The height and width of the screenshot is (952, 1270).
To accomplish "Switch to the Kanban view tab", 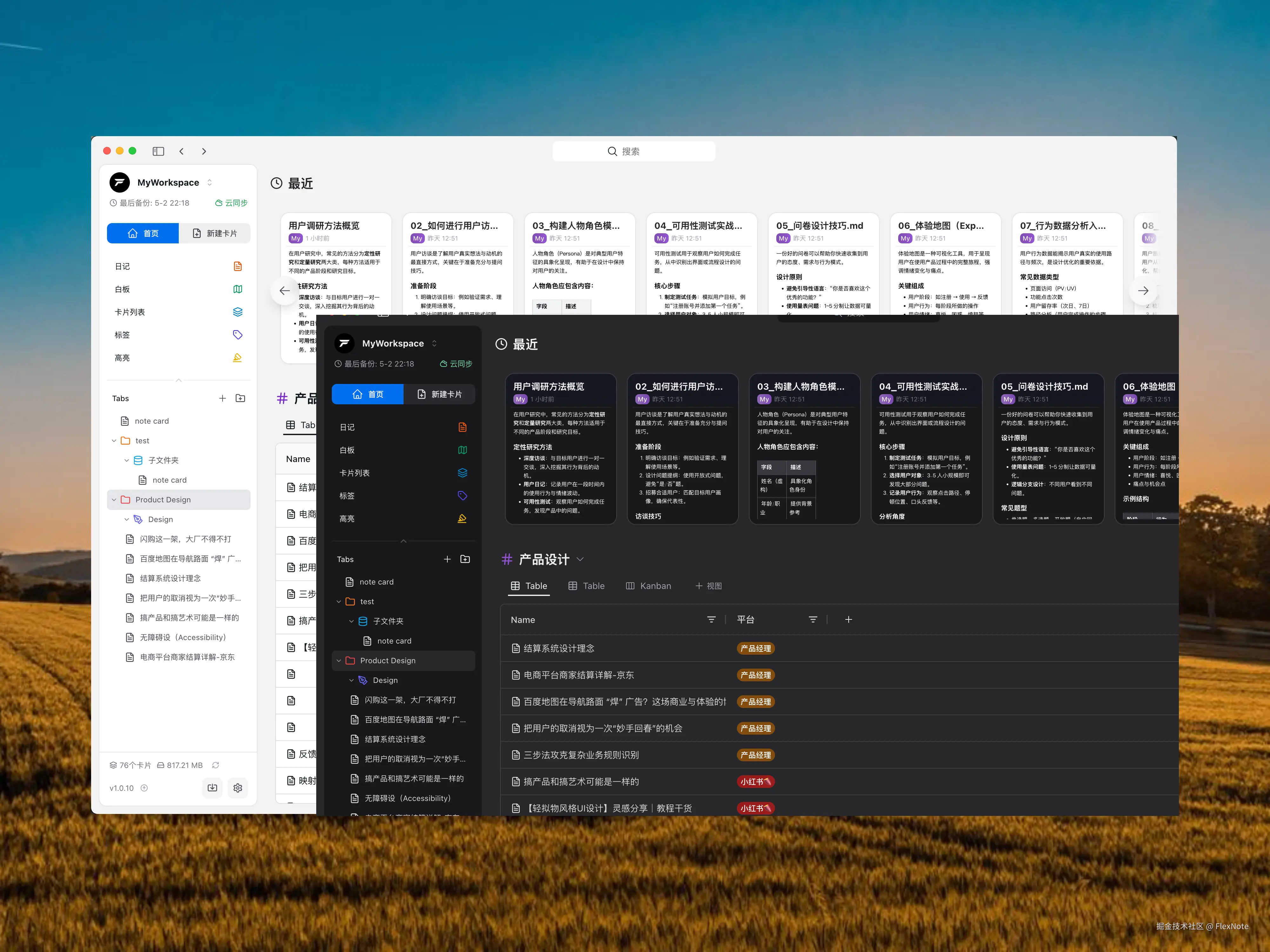I will coord(648,586).
